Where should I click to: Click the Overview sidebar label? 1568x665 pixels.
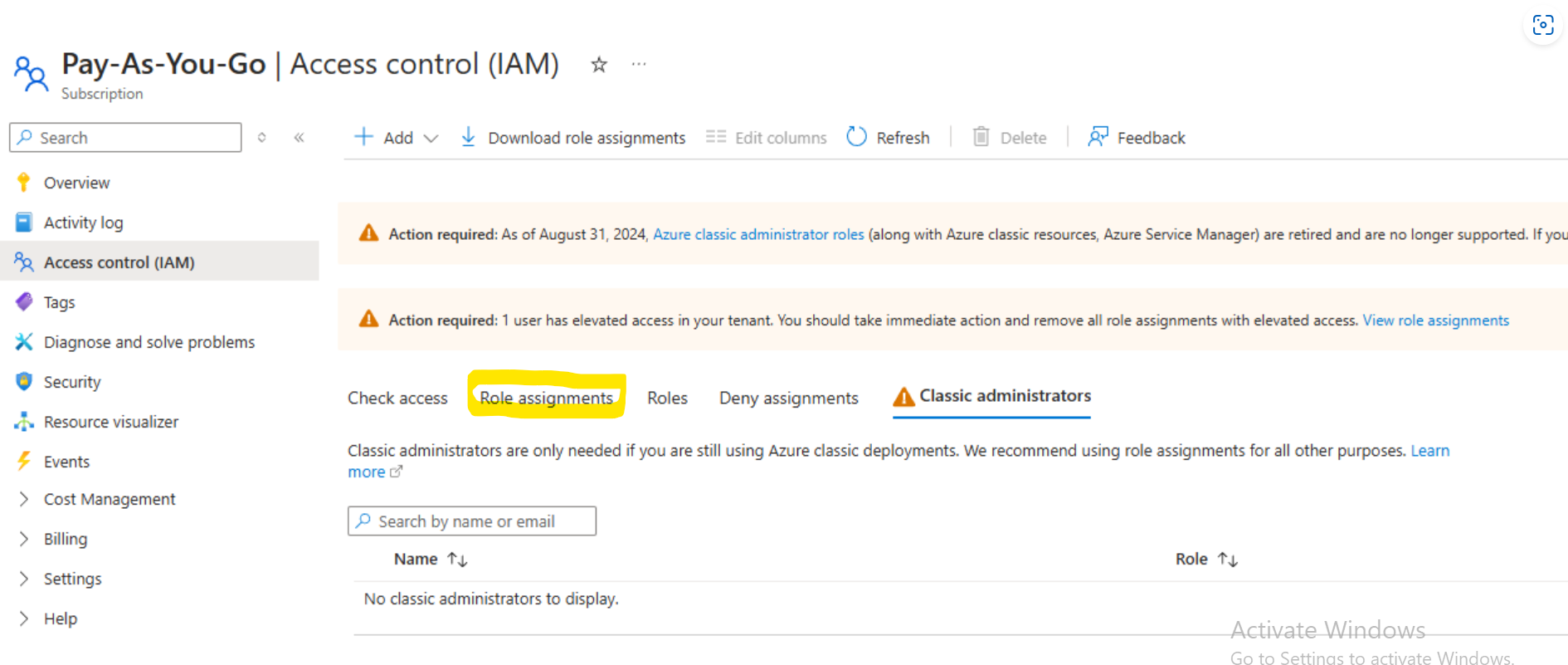coord(76,183)
